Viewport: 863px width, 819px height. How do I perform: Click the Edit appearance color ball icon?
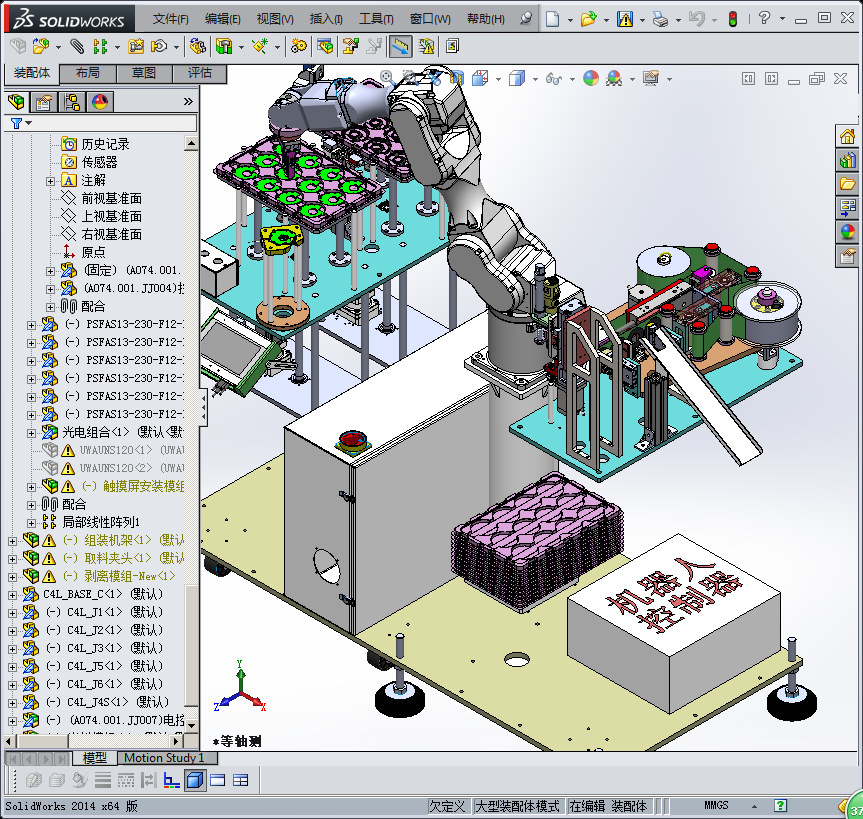click(591, 79)
